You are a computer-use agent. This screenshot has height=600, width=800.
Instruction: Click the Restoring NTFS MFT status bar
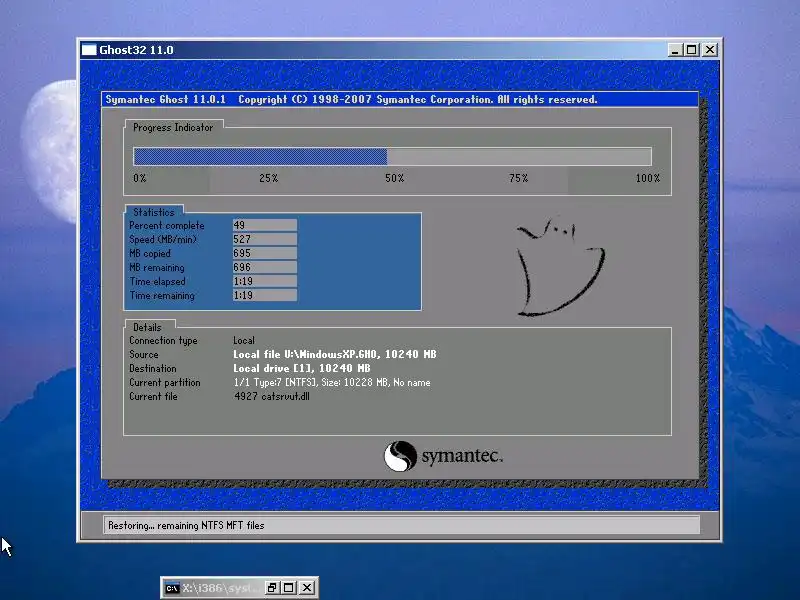pos(402,525)
